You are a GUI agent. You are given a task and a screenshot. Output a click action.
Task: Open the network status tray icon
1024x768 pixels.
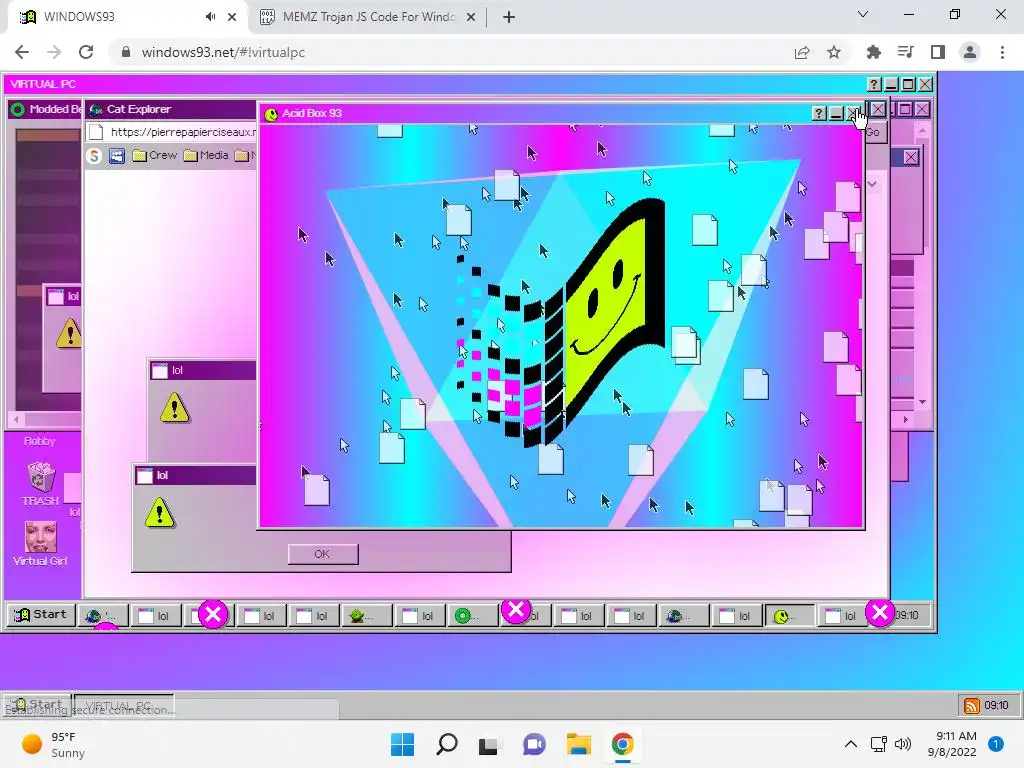pos(879,744)
